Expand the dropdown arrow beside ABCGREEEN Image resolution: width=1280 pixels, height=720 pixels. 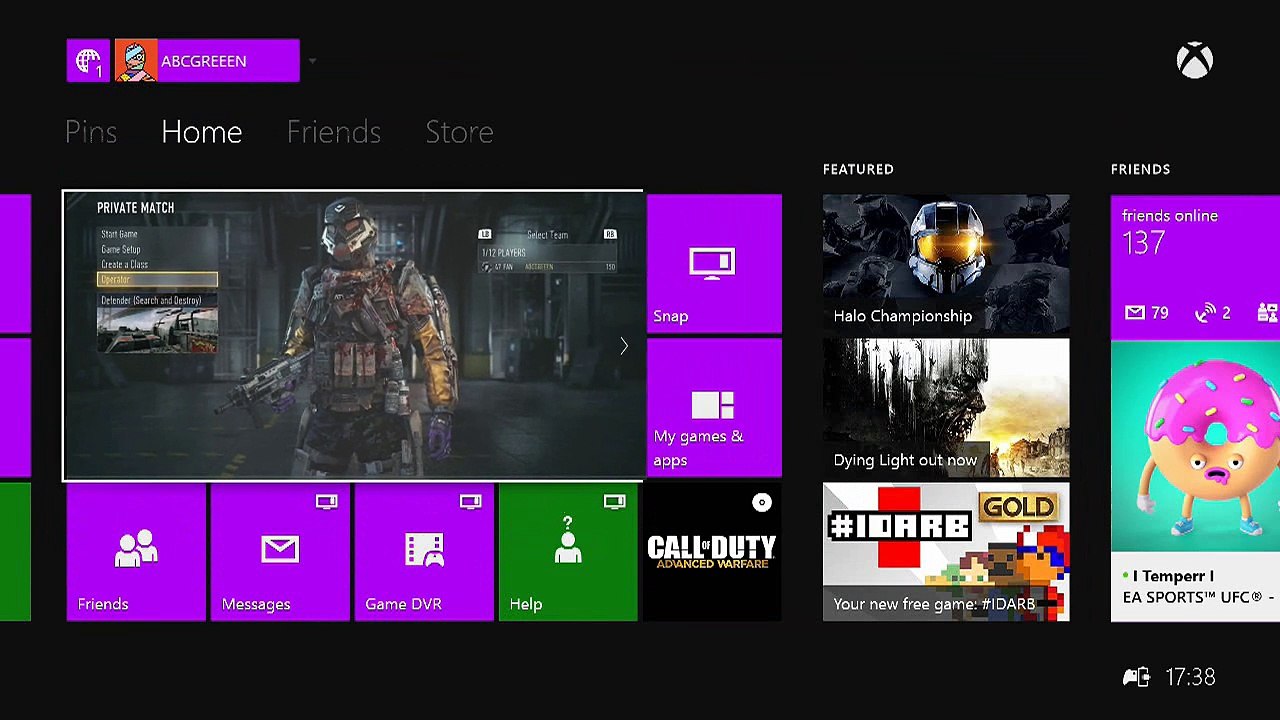[x=312, y=62]
